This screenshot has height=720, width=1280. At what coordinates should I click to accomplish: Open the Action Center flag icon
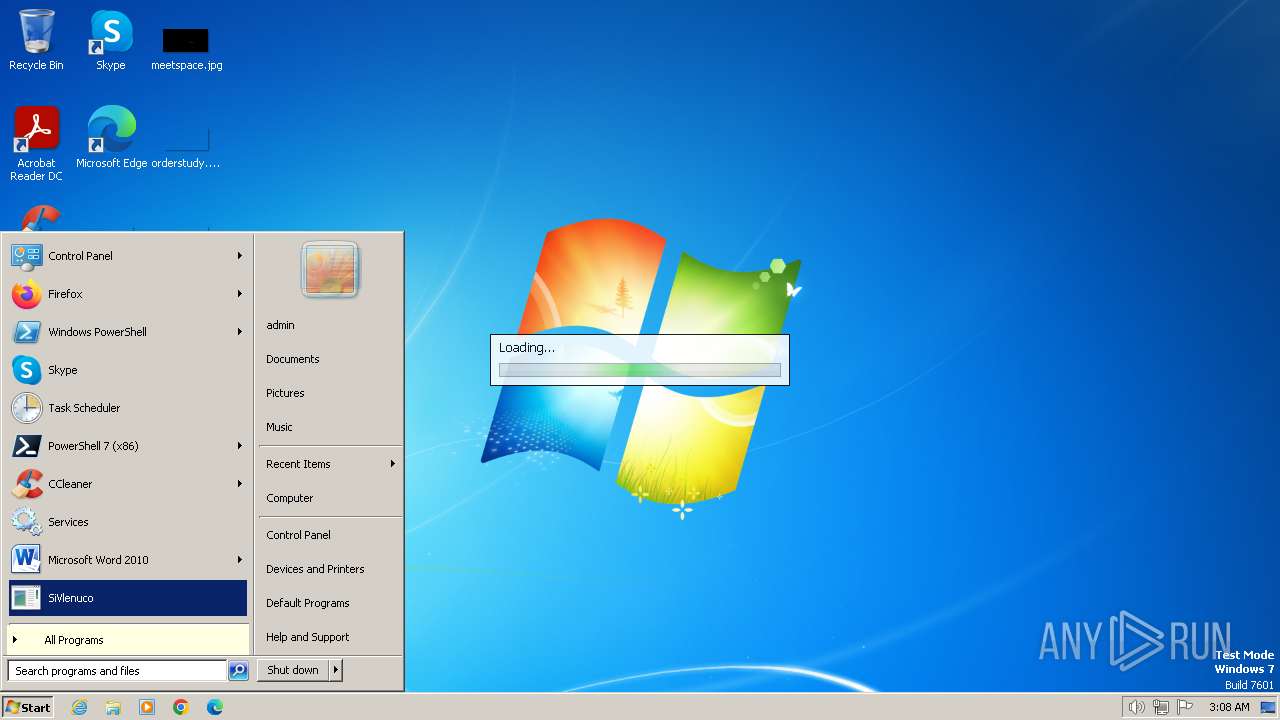point(1186,707)
